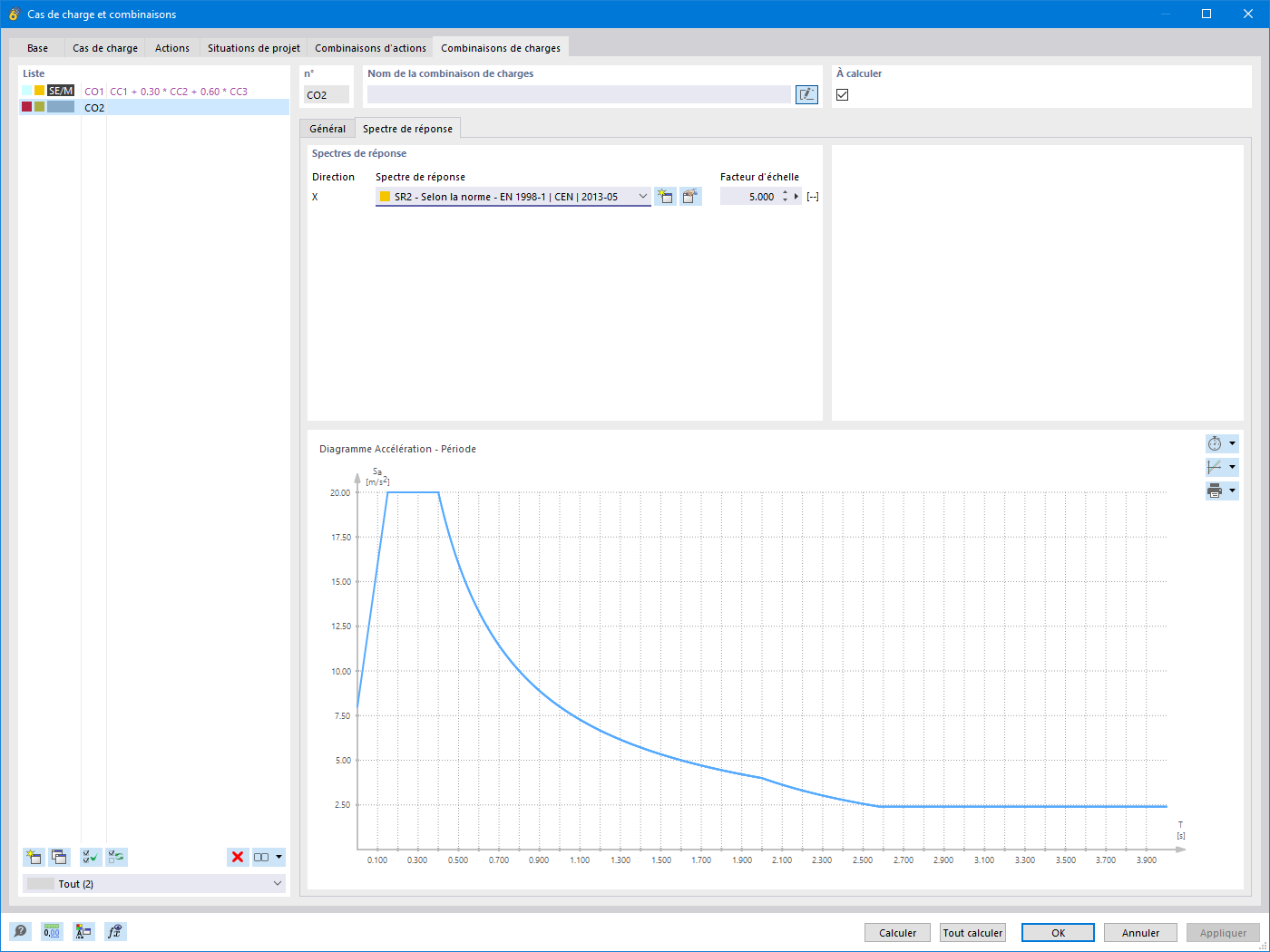
Task: Confirm with the OK button
Action: (x=1058, y=933)
